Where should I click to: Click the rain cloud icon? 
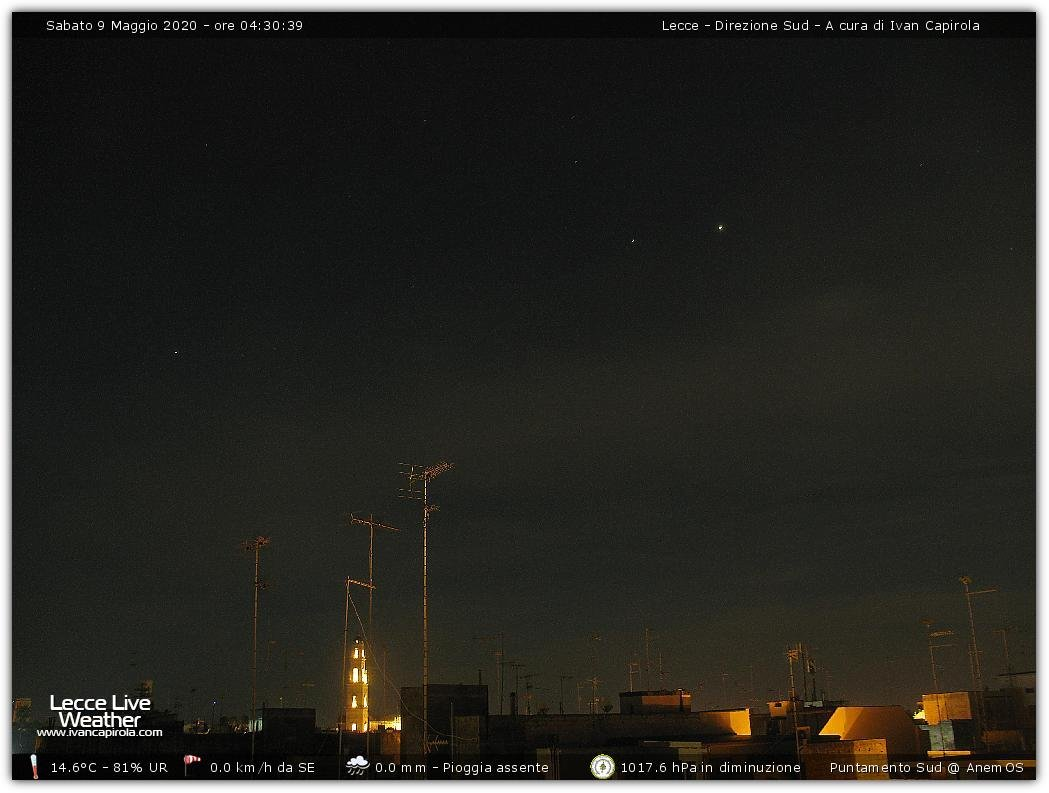click(357, 766)
